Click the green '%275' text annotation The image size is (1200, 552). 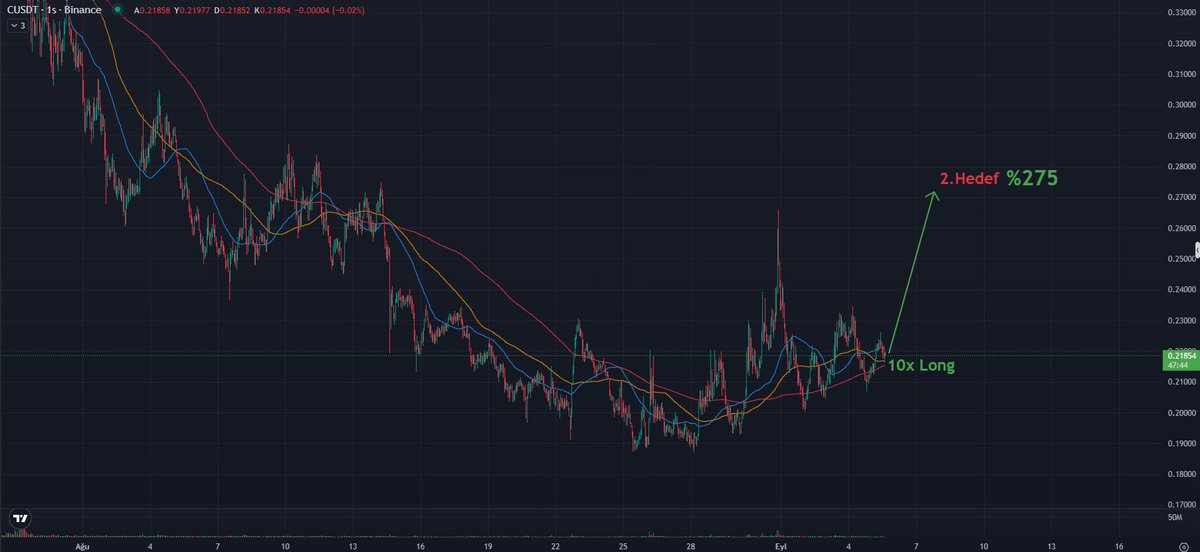1032,179
